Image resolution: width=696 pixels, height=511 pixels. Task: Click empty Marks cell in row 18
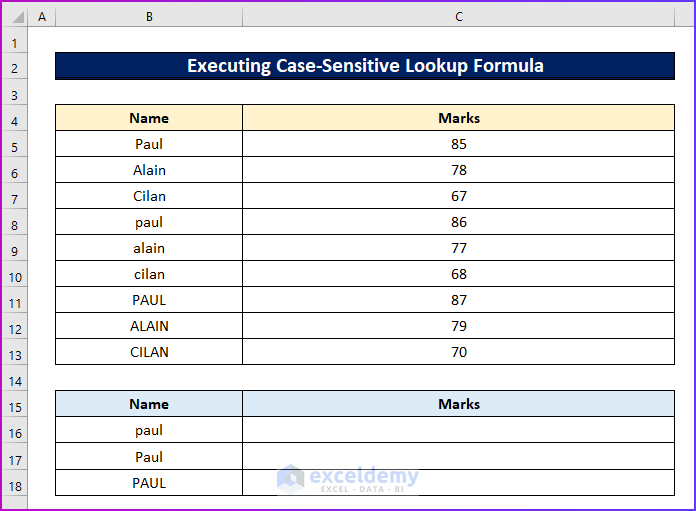coord(459,482)
